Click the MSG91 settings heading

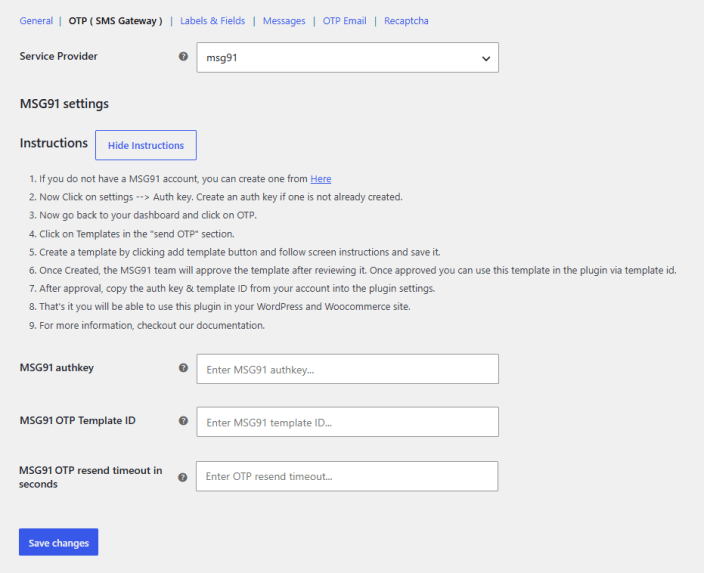pos(64,104)
